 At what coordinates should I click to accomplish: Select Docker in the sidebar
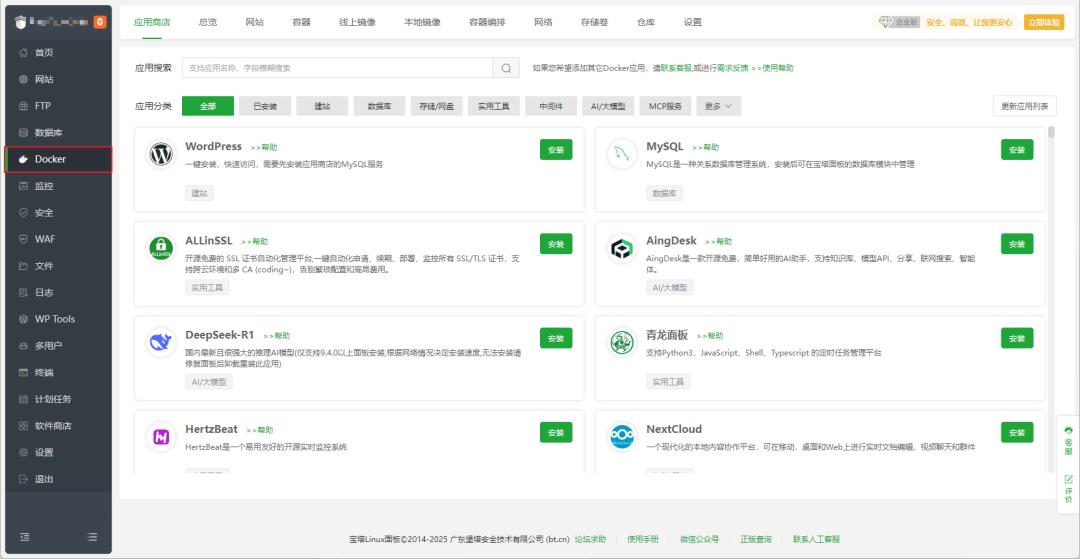point(59,159)
